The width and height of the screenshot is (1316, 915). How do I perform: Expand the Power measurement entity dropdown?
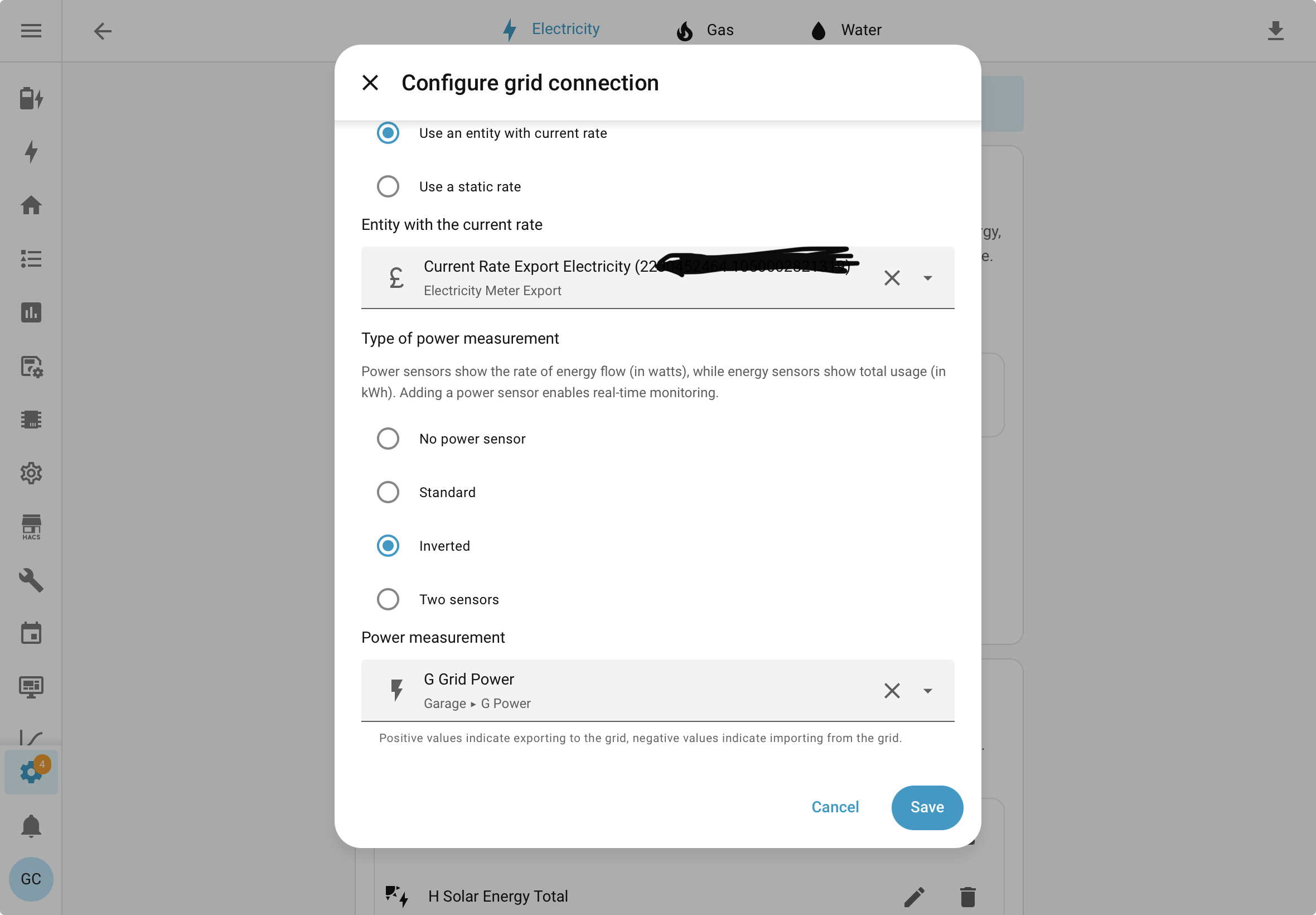tap(927, 691)
